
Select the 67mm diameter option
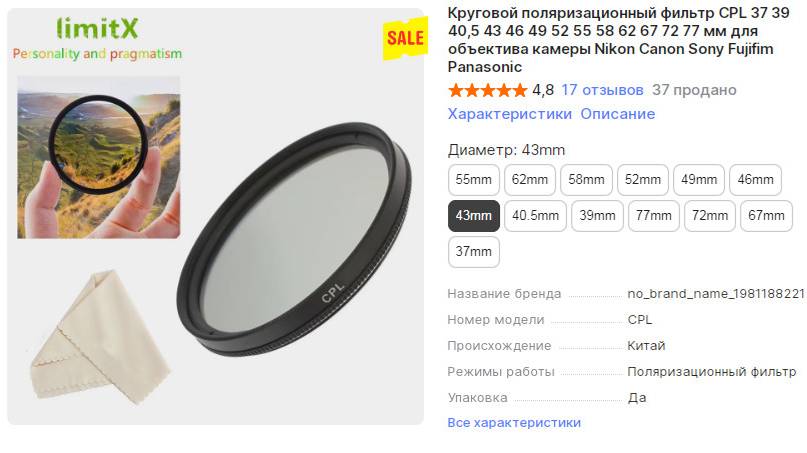pyautogui.click(x=766, y=216)
